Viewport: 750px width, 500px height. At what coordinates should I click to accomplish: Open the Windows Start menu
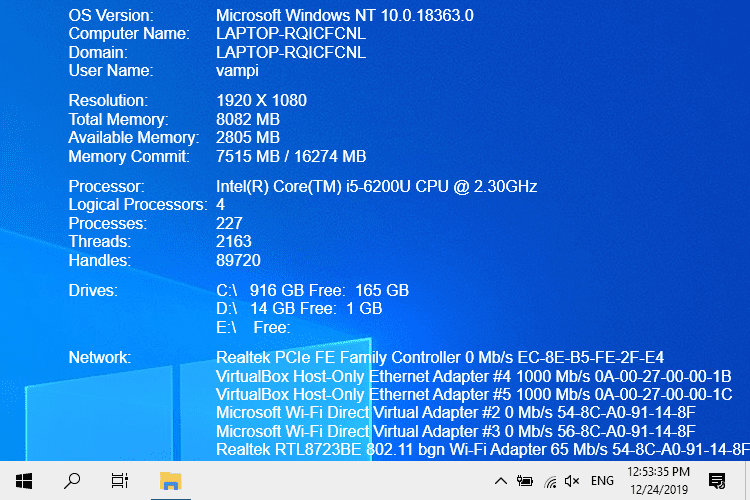pyautogui.click(x=24, y=481)
